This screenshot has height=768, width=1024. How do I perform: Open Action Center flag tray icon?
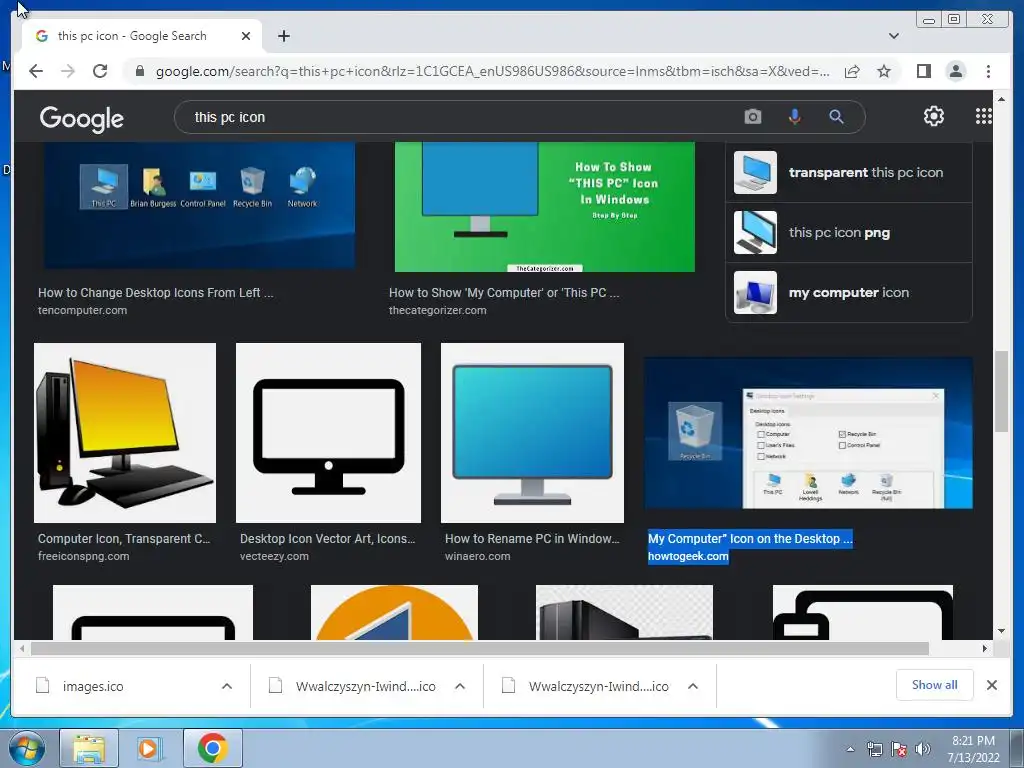[899, 749]
